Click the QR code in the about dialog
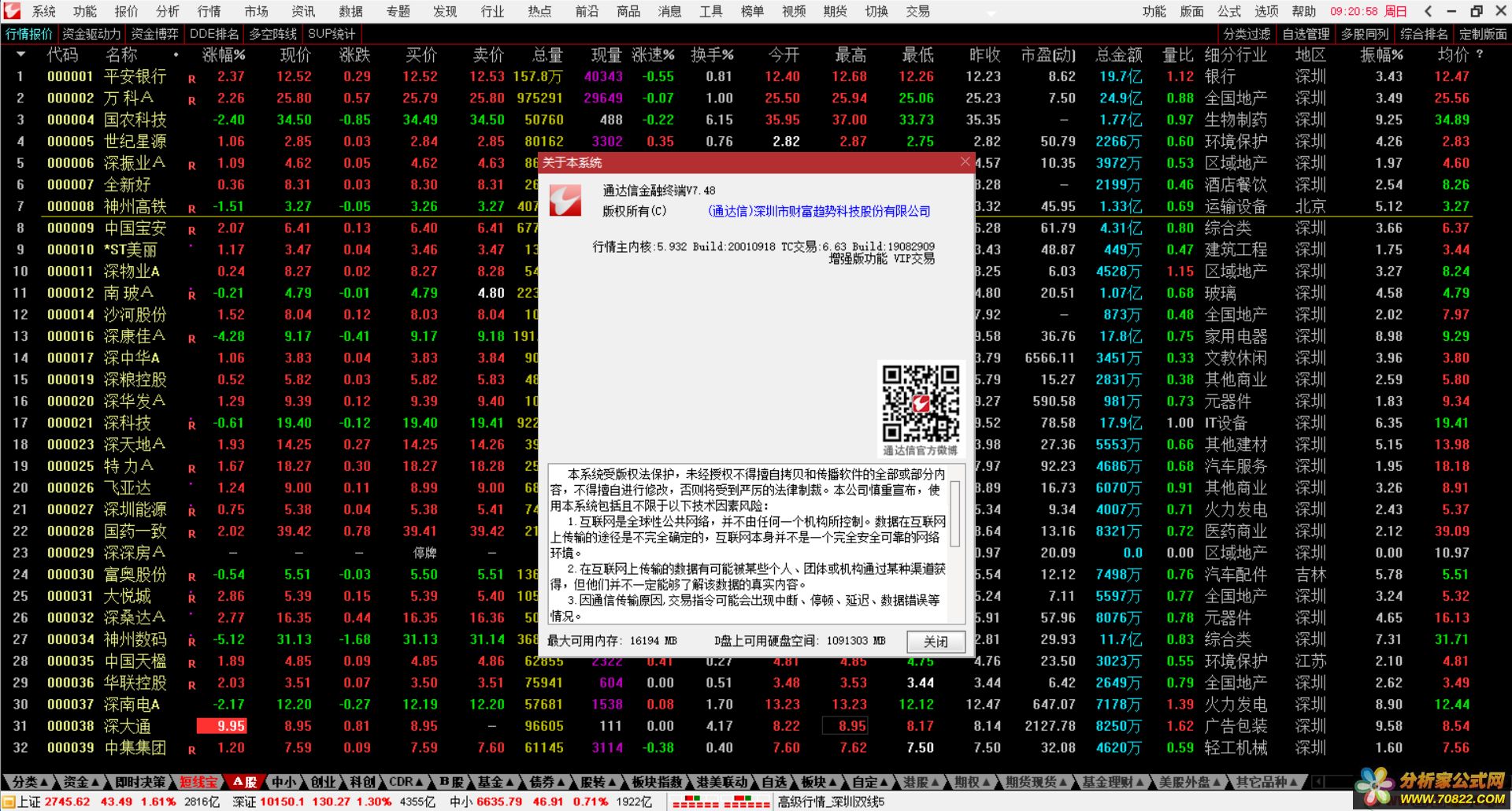This screenshot has height=811, width=1512. (x=921, y=403)
